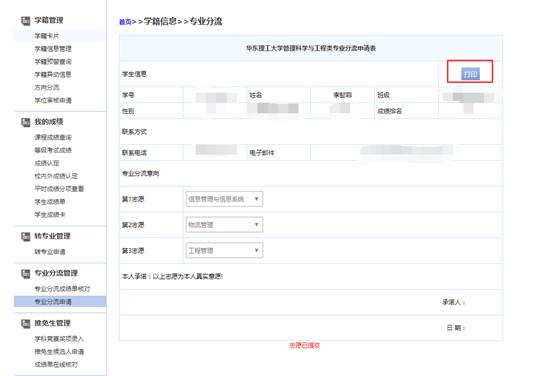Go to 首页 breadcrumb link

tap(125, 22)
